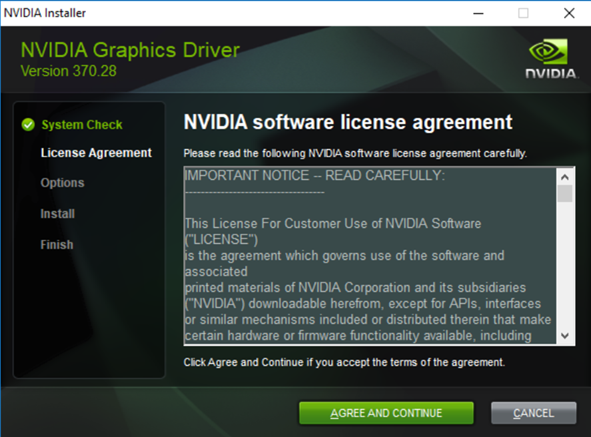Click the IMPORTANT NOTICE heading text

tap(315, 175)
